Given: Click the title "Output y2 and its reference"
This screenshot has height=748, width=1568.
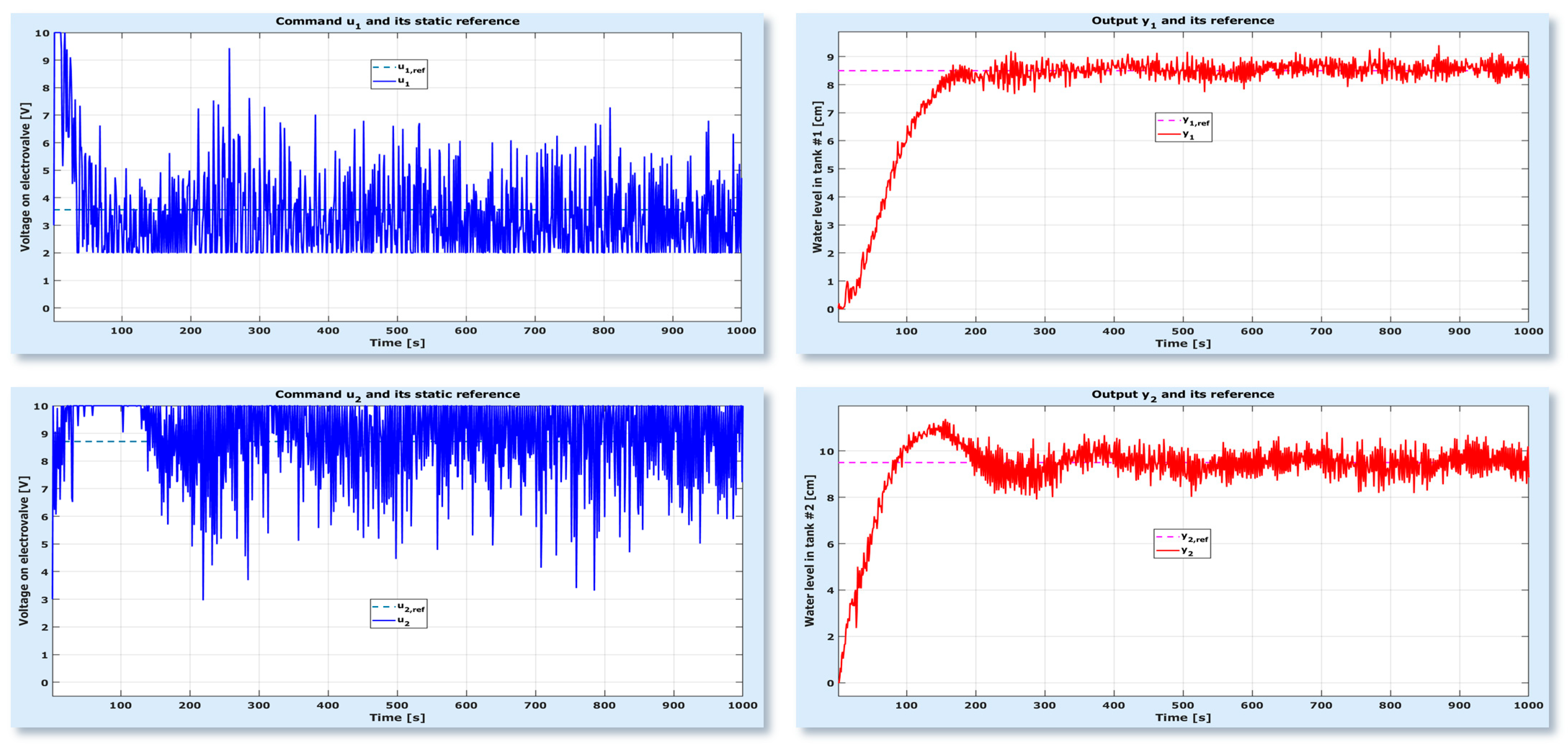Looking at the screenshot, I should click(x=1183, y=394).
